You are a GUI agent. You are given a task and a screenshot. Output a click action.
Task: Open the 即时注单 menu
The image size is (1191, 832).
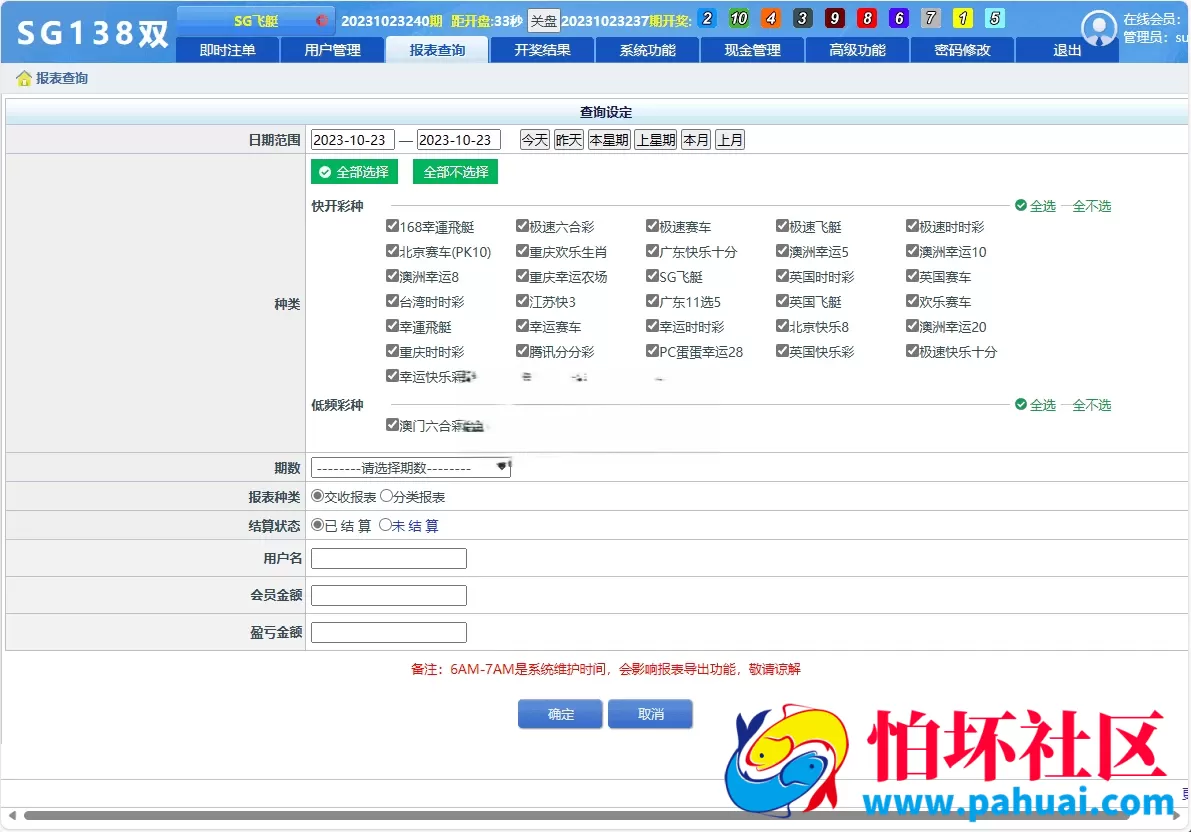(x=227, y=50)
